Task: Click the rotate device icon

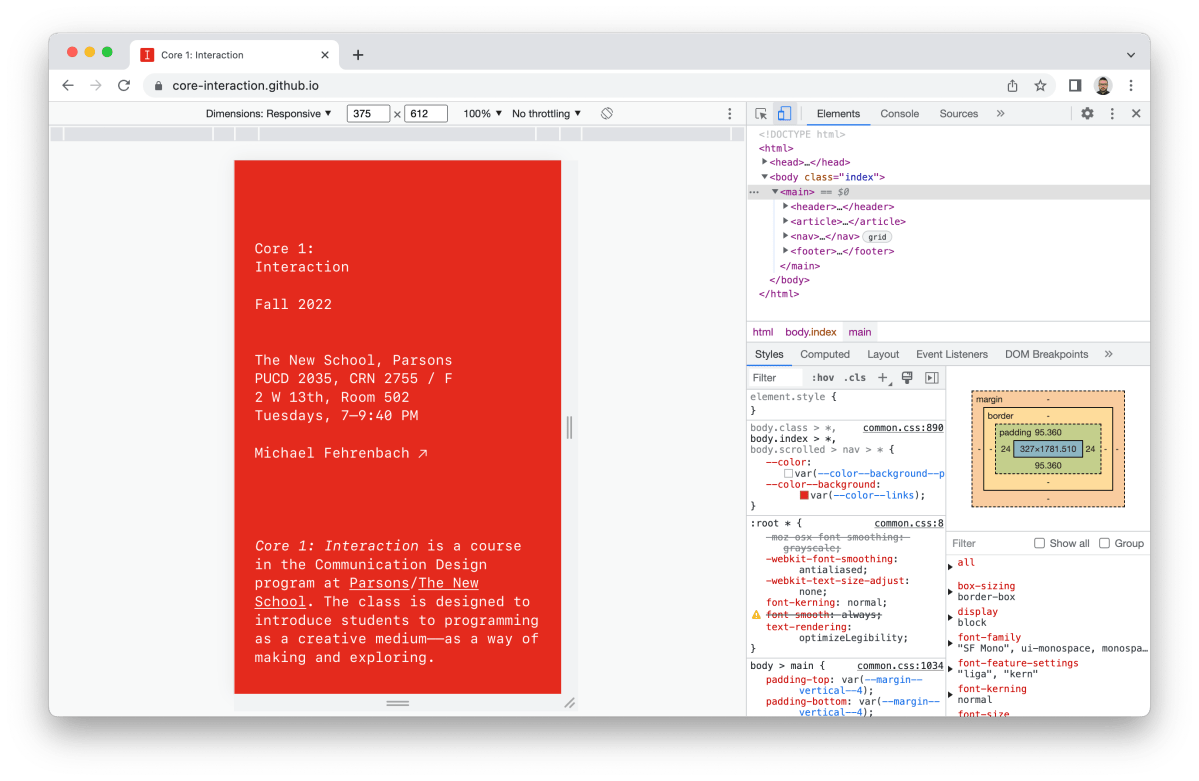Action: [x=607, y=113]
